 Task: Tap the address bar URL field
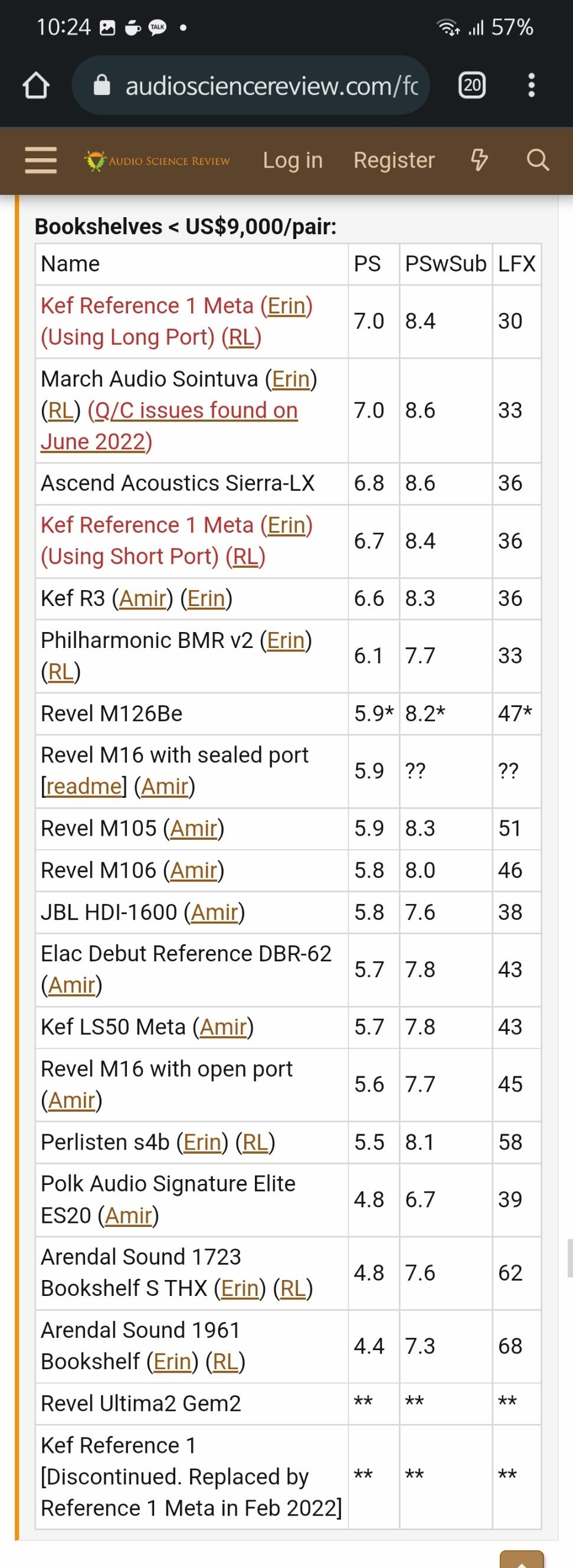271,86
